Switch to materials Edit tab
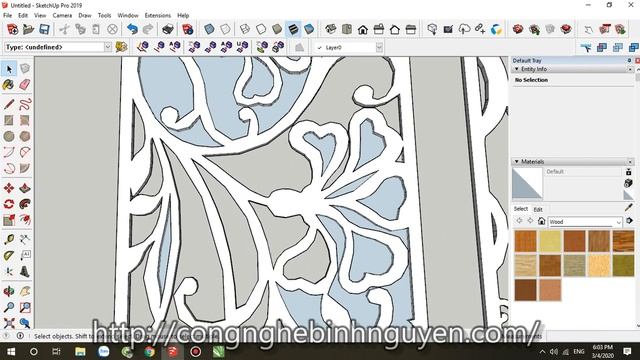The height and width of the screenshot is (360, 640). pyautogui.click(x=538, y=209)
